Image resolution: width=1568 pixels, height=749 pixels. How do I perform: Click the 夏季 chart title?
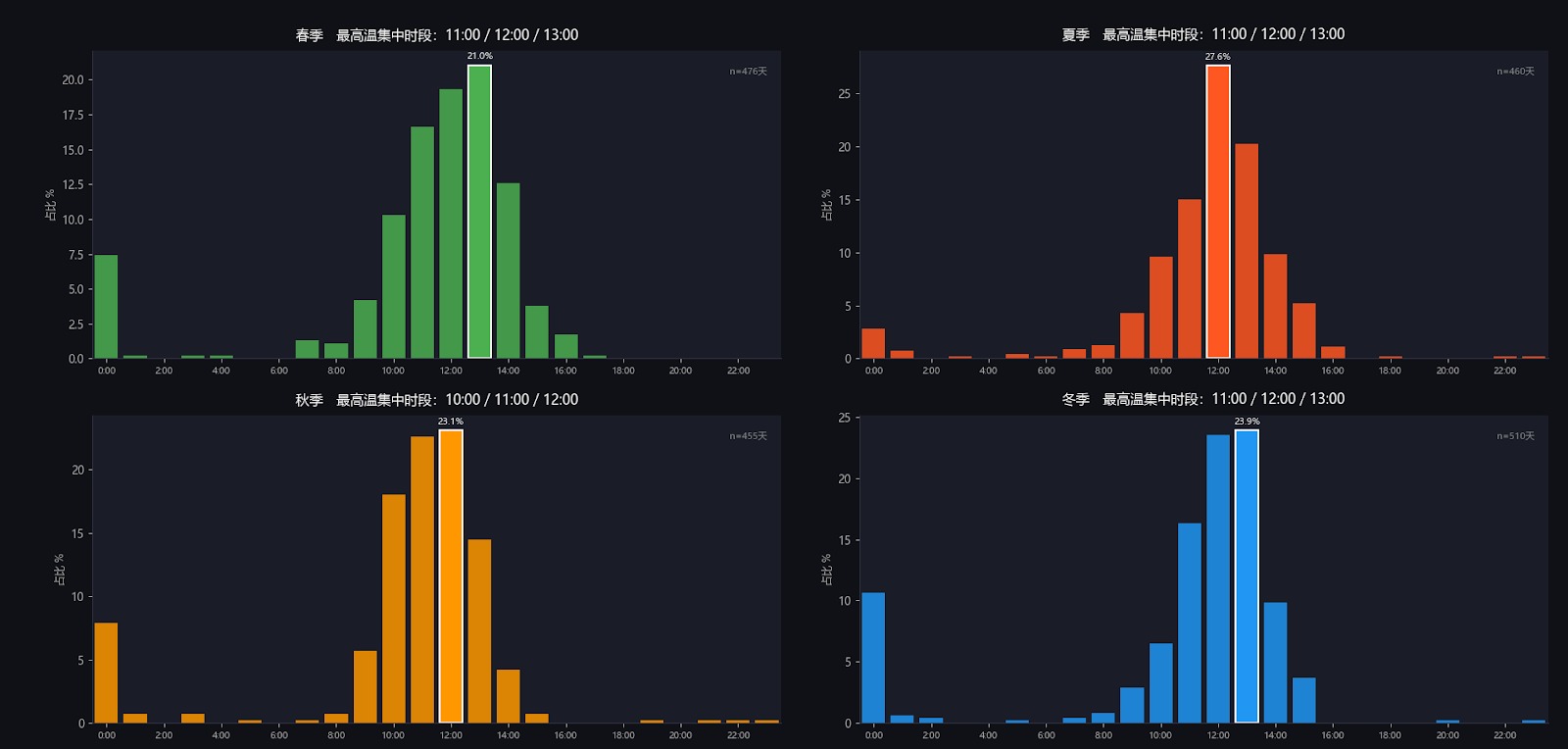pos(1202,34)
